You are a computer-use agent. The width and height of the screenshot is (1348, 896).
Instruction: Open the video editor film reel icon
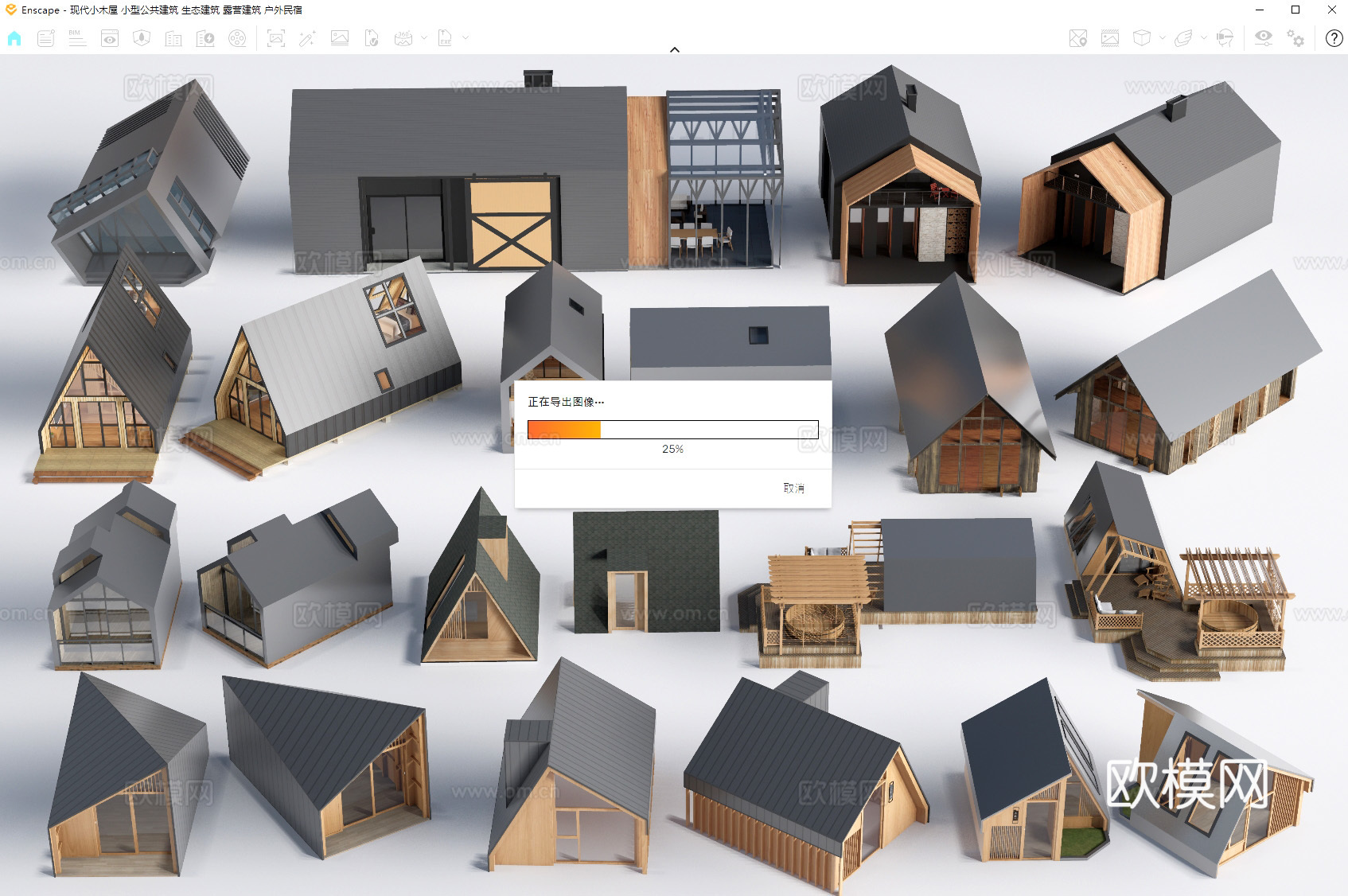pyautogui.click(x=237, y=38)
